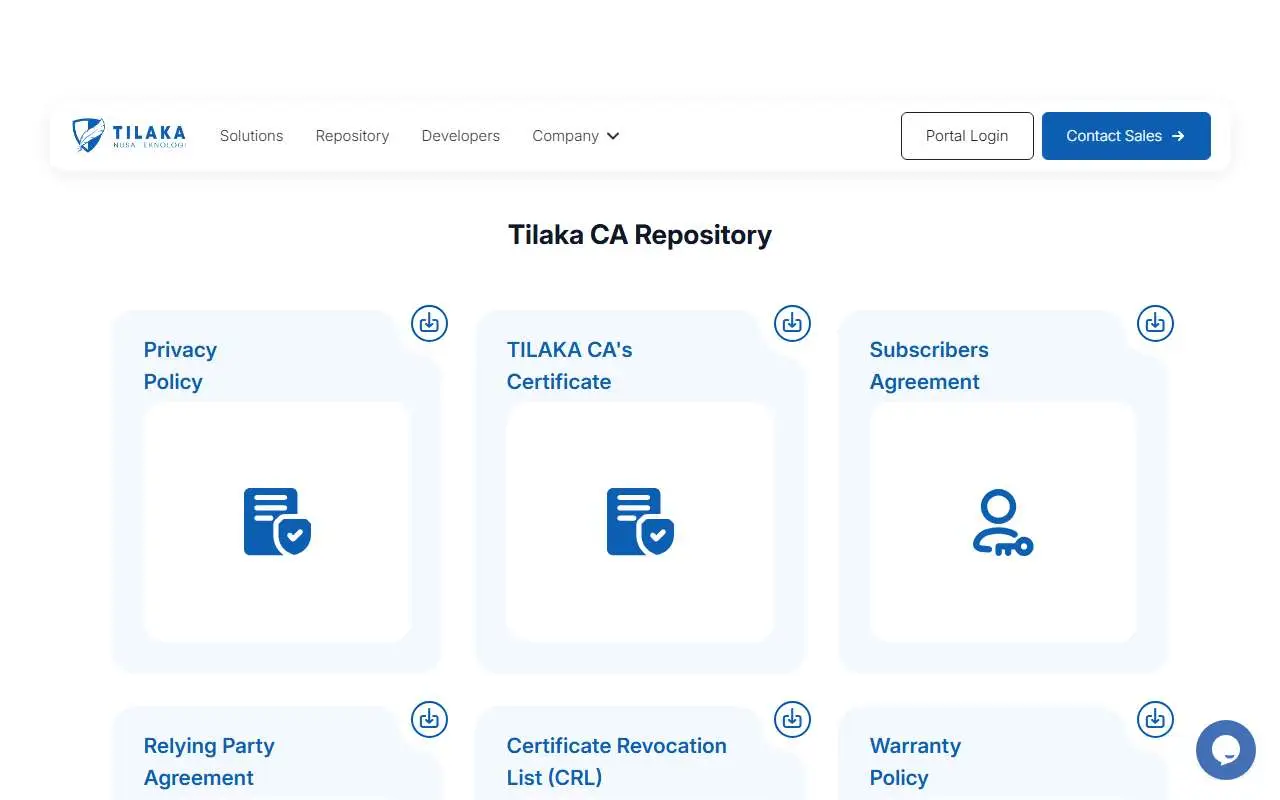Viewport: 1280px width, 800px height.
Task: Download the Warranty Policy
Action: pyautogui.click(x=1156, y=719)
